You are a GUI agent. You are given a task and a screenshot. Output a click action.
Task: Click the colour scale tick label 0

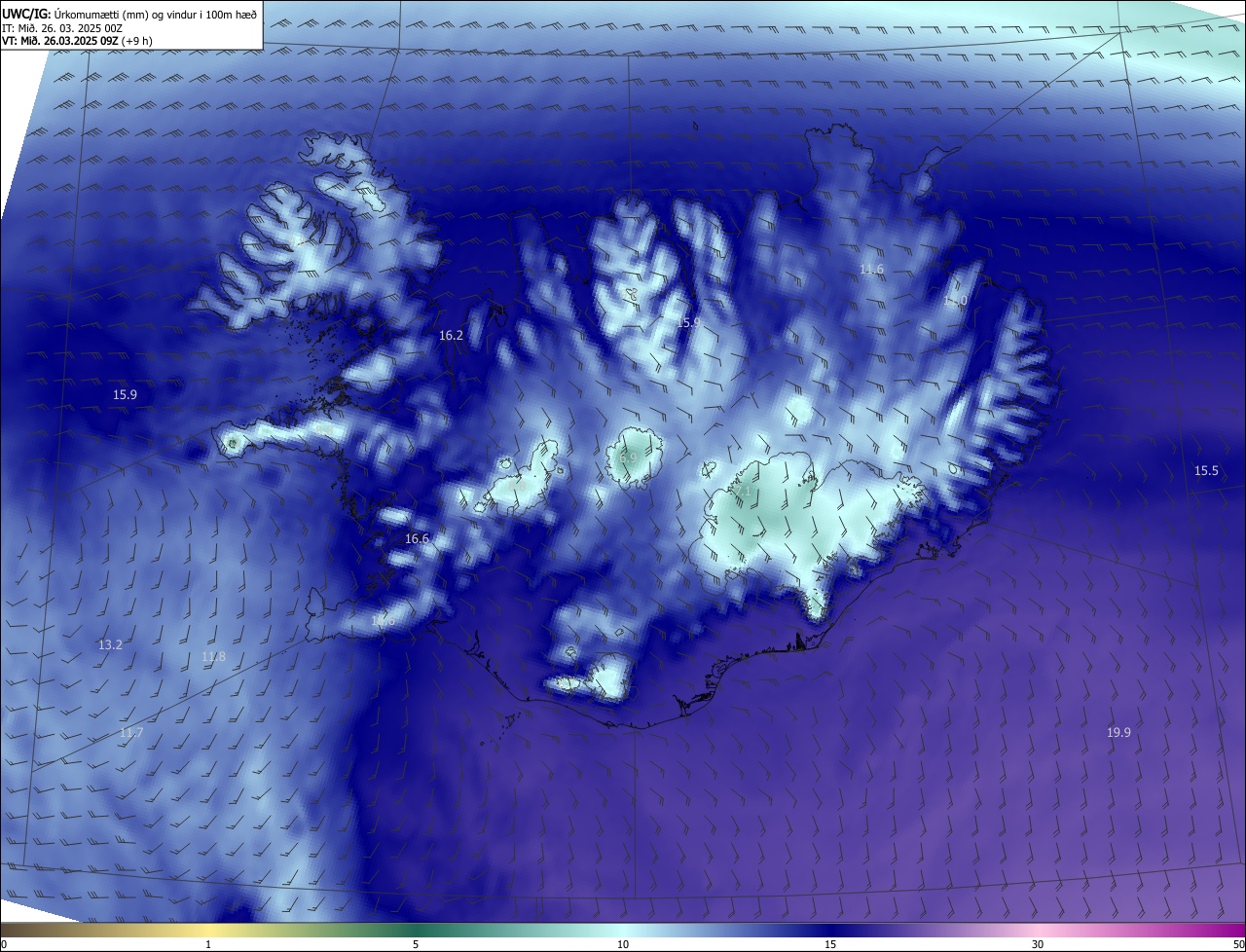pyautogui.click(x=4, y=944)
